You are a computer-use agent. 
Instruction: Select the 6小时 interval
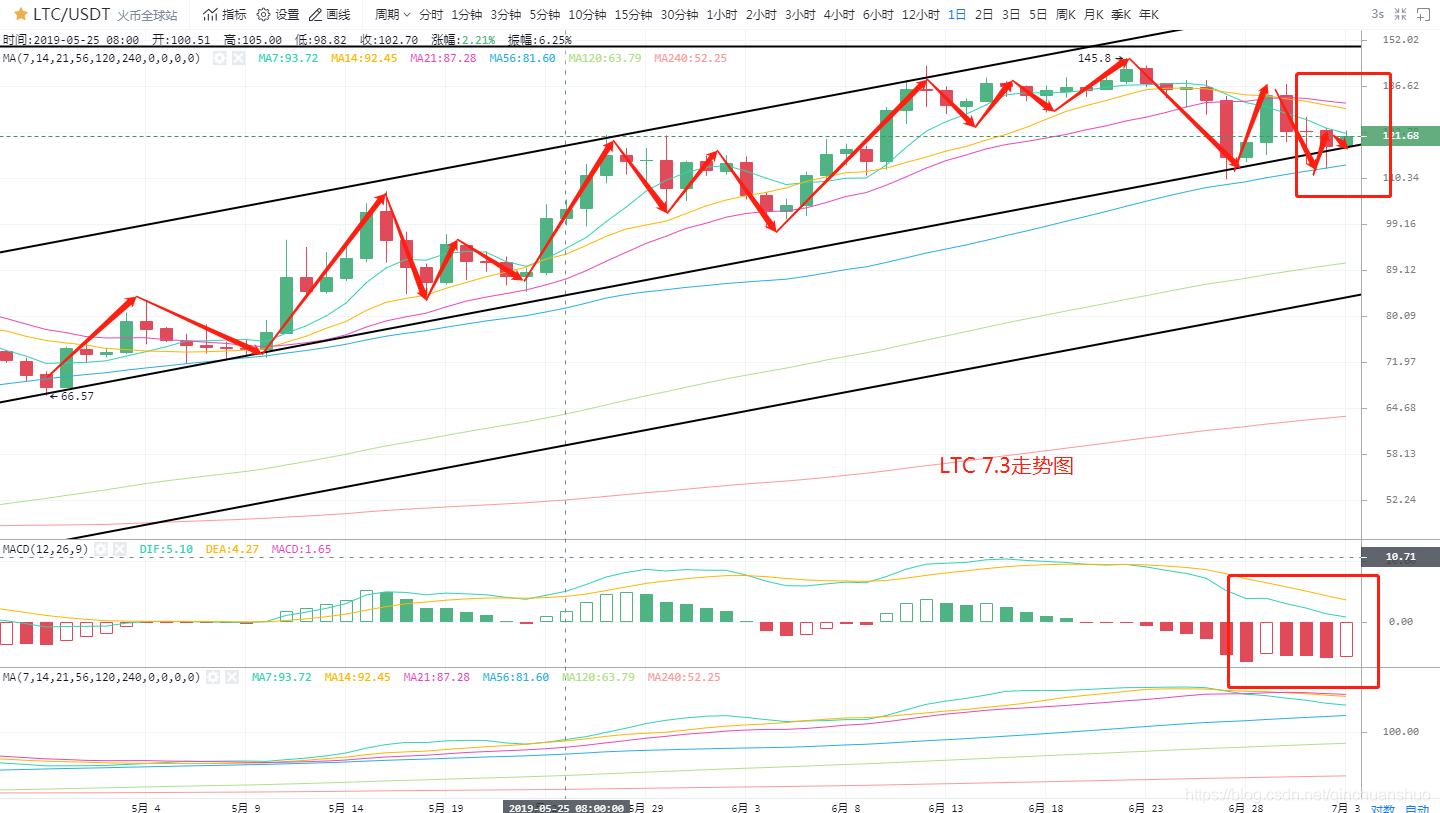click(878, 15)
